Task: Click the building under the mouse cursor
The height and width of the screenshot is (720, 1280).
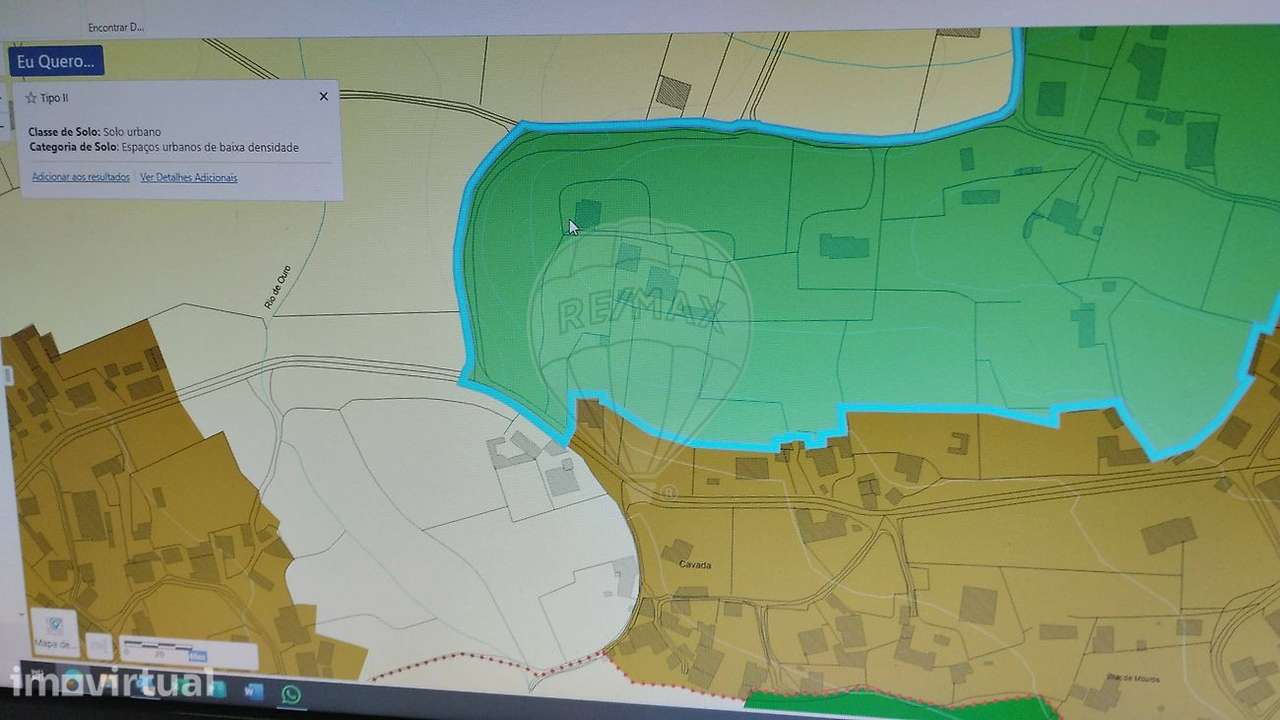Action: coord(588,213)
